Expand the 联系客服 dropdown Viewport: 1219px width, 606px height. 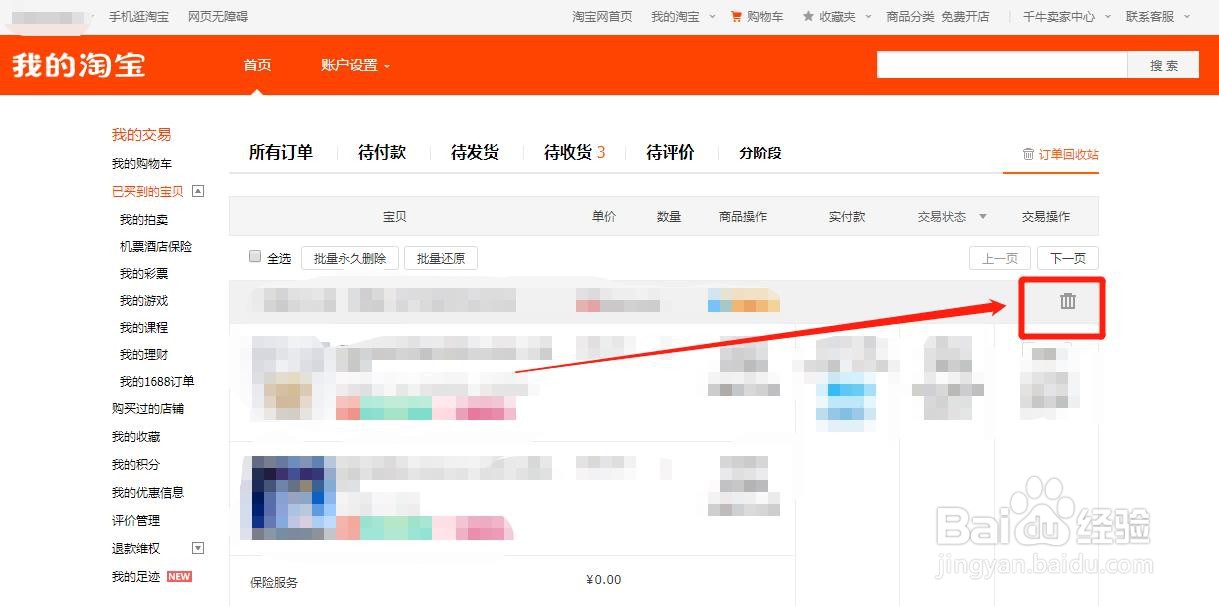click(1157, 17)
